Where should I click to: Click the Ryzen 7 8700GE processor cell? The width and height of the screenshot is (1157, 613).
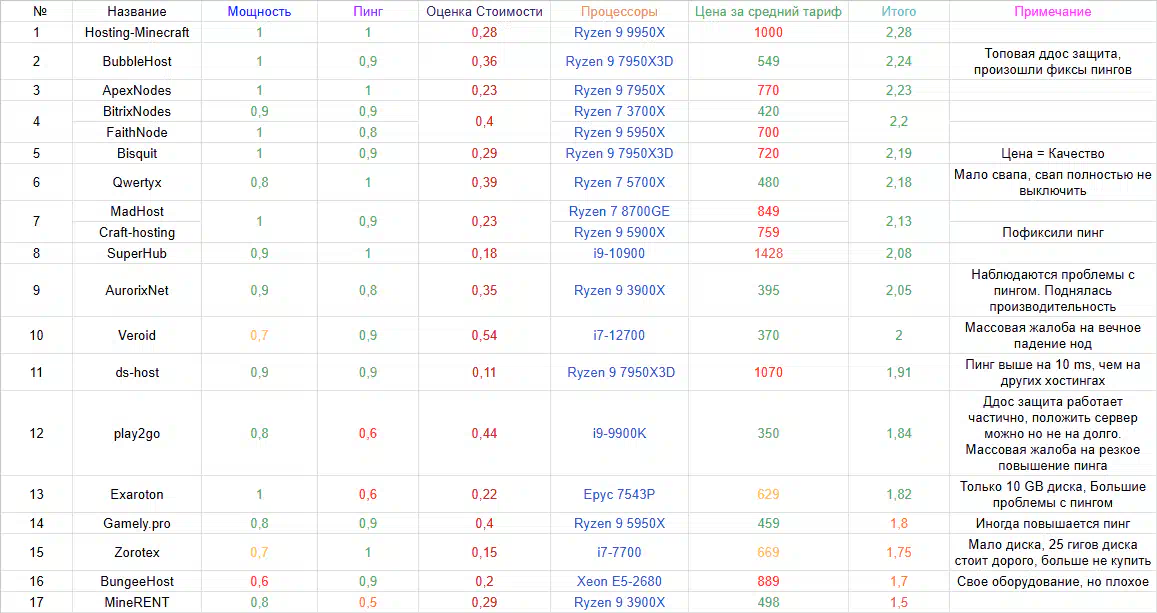click(619, 211)
